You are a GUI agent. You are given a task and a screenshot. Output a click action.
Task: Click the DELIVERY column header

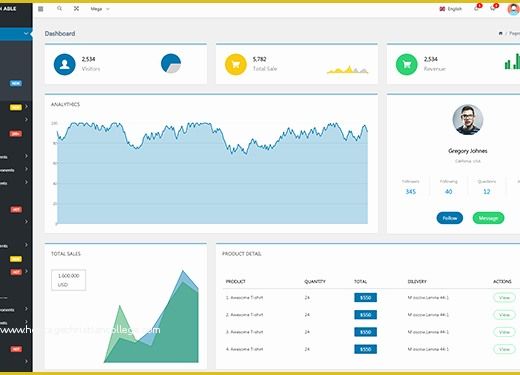pos(417,282)
